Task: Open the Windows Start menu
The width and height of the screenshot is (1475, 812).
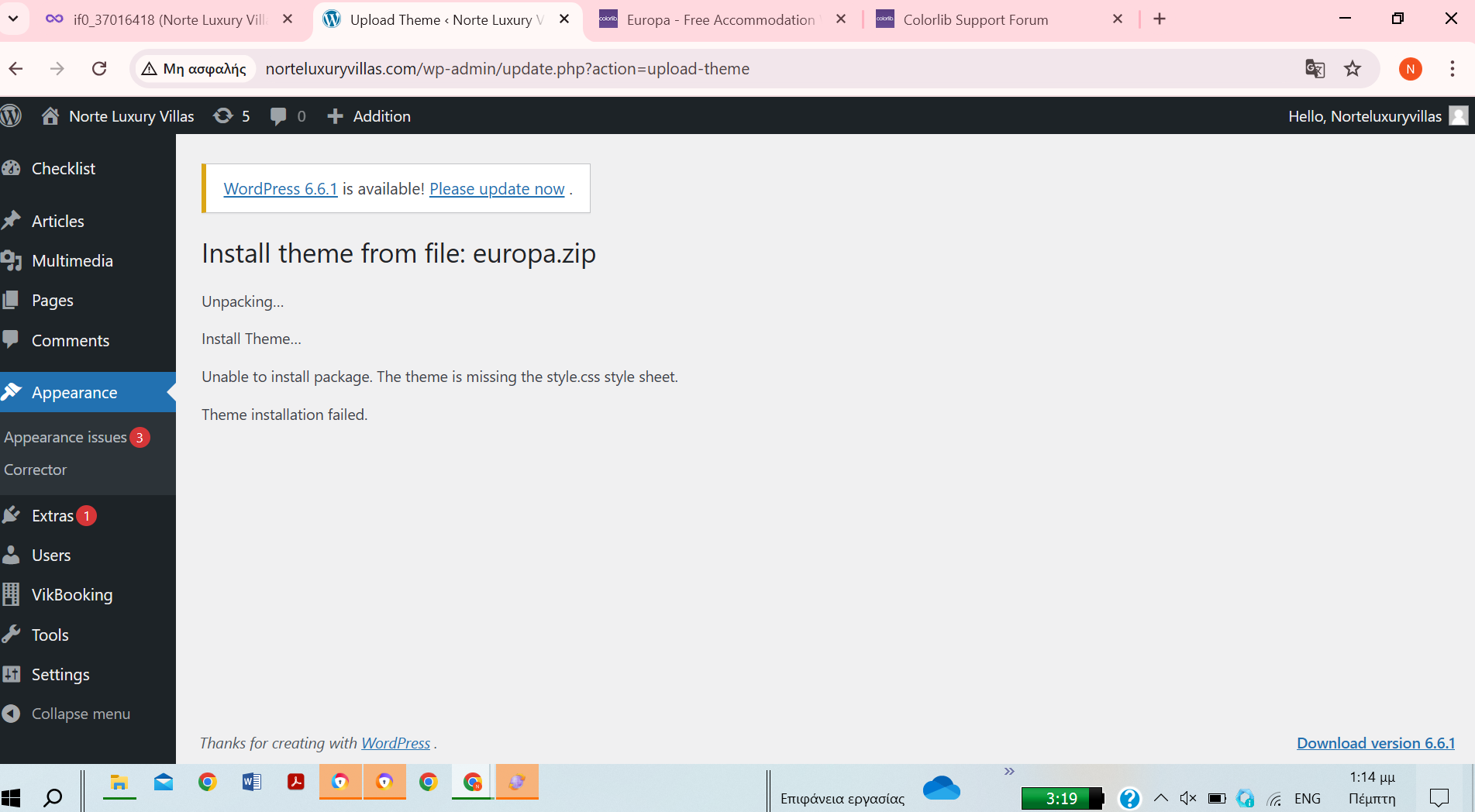Action: coord(11,798)
